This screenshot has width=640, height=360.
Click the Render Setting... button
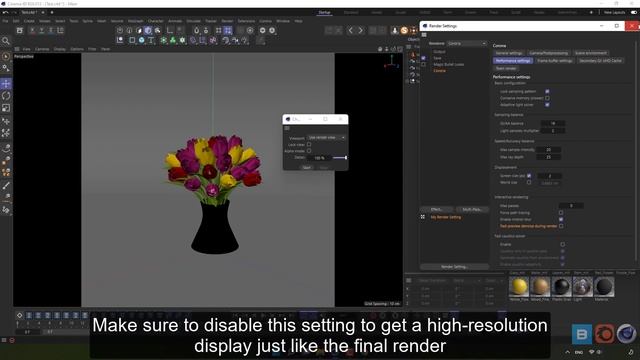(x=454, y=267)
